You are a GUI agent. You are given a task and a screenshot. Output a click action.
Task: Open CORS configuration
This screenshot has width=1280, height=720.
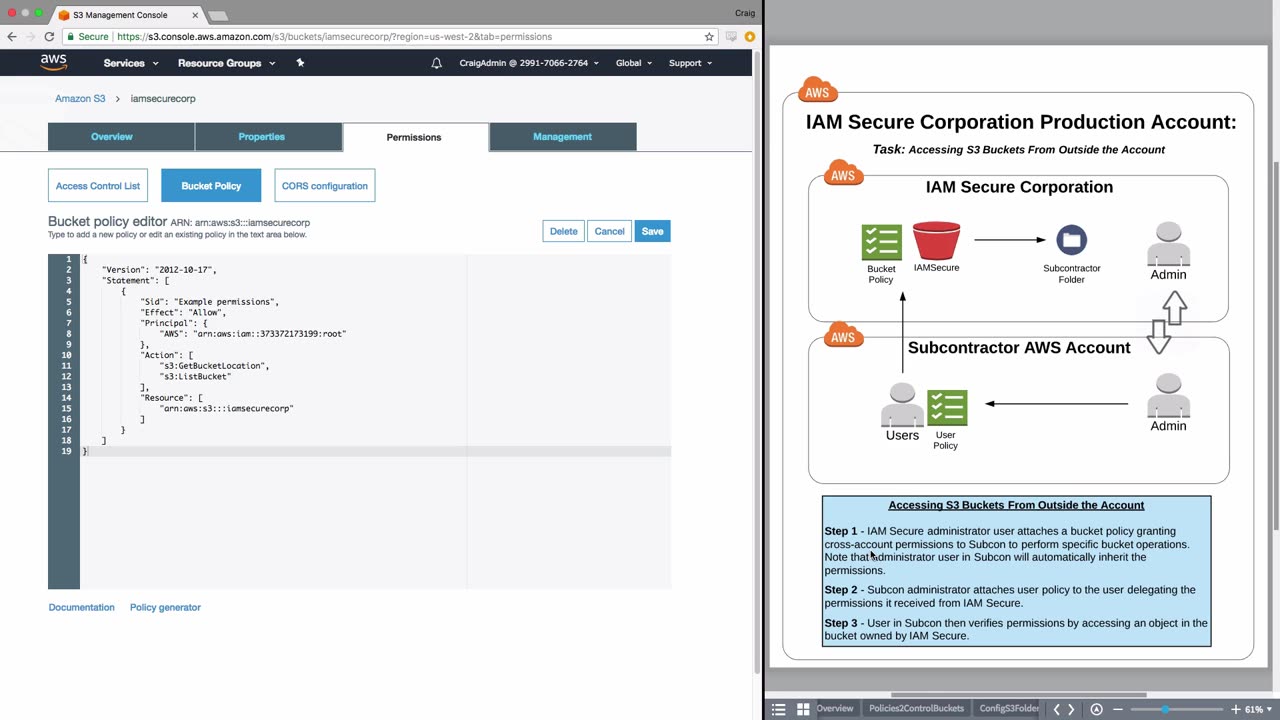pos(325,186)
